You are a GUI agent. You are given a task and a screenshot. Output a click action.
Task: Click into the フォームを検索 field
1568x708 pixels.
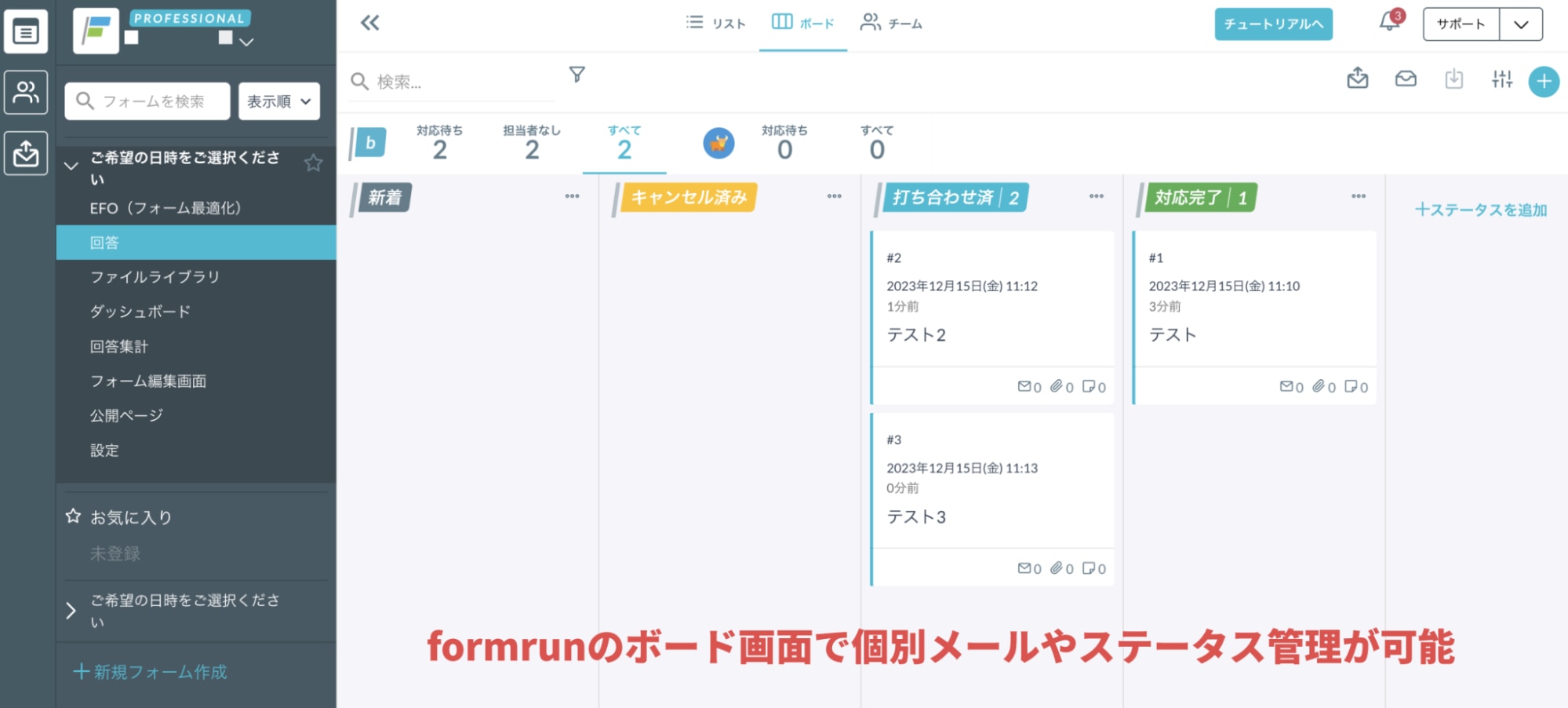click(x=147, y=101)
